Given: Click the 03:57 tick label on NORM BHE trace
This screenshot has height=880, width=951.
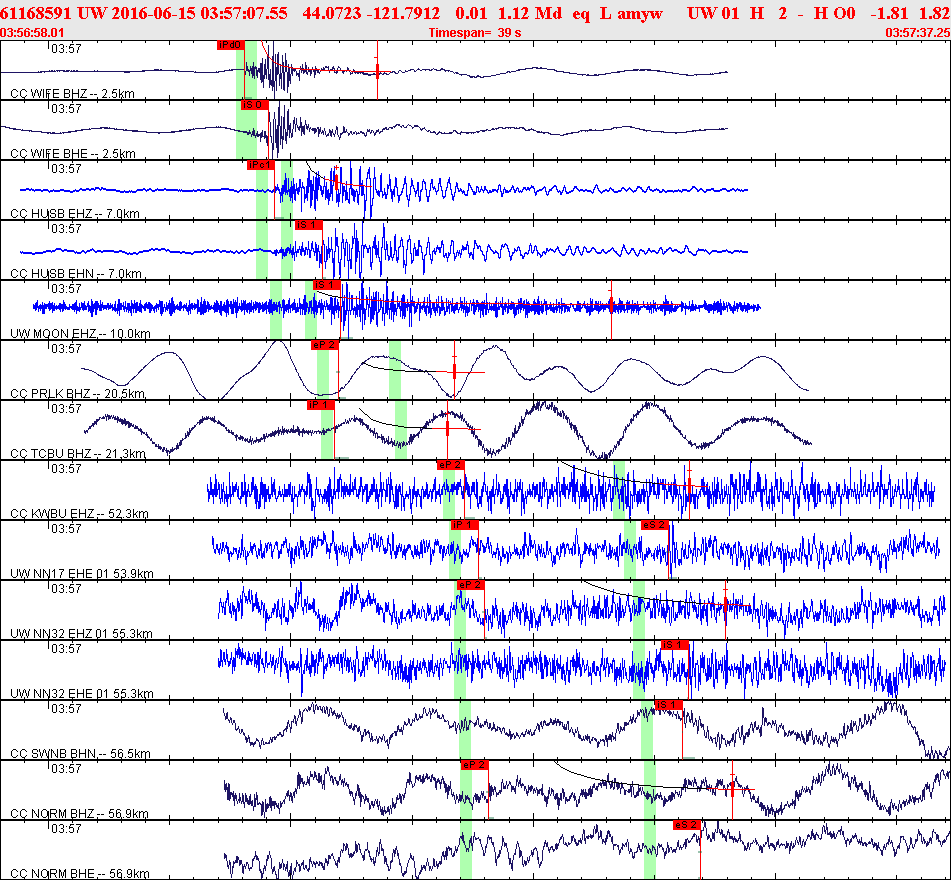Looking at the screenshot, I should point(66,829).
